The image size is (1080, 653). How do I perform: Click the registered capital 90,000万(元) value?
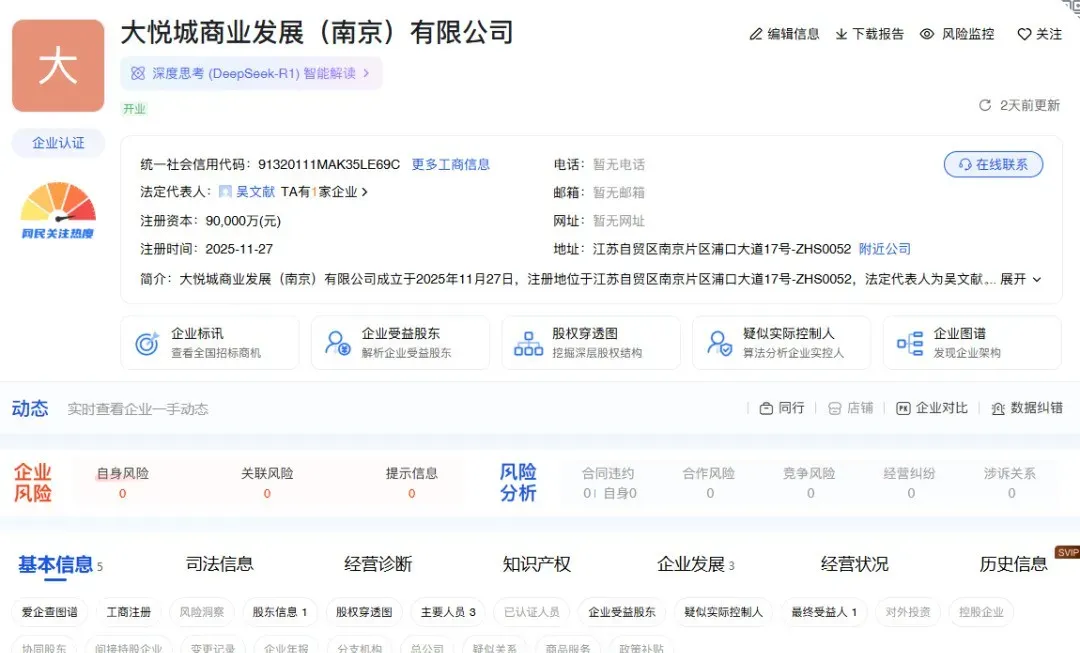243,220
